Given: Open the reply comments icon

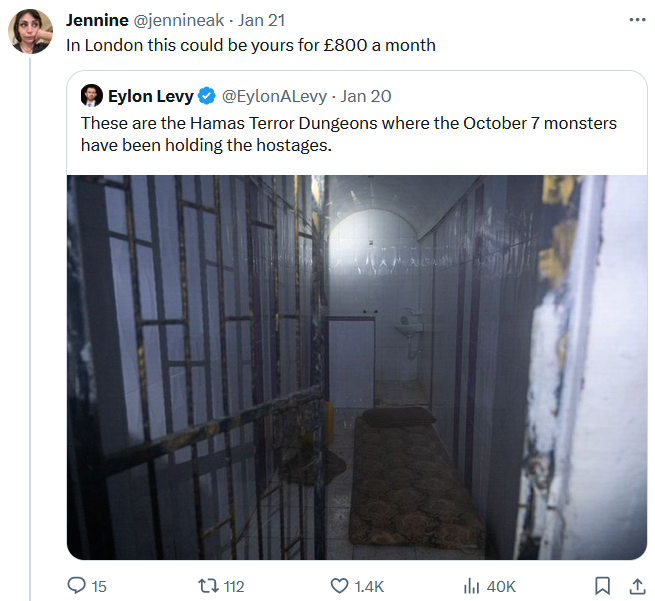Looking at the screenshot, I should click(x=76, y=586).
